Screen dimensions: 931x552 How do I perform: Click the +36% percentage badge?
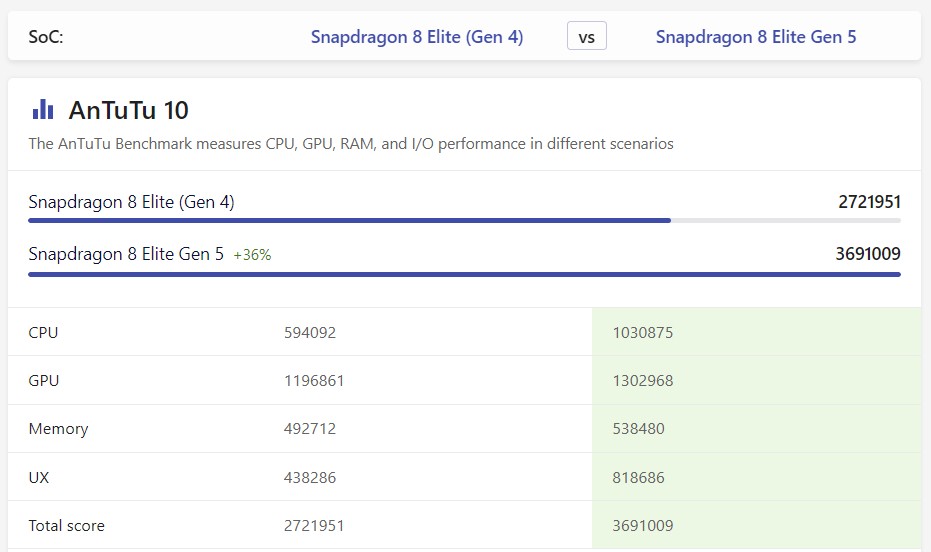252,255
